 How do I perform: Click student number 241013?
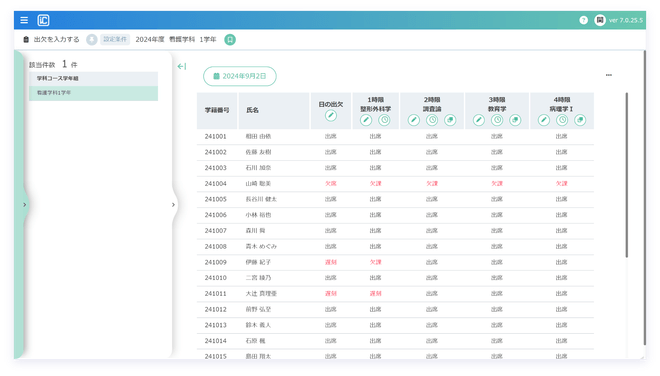[x=216, y=325]
